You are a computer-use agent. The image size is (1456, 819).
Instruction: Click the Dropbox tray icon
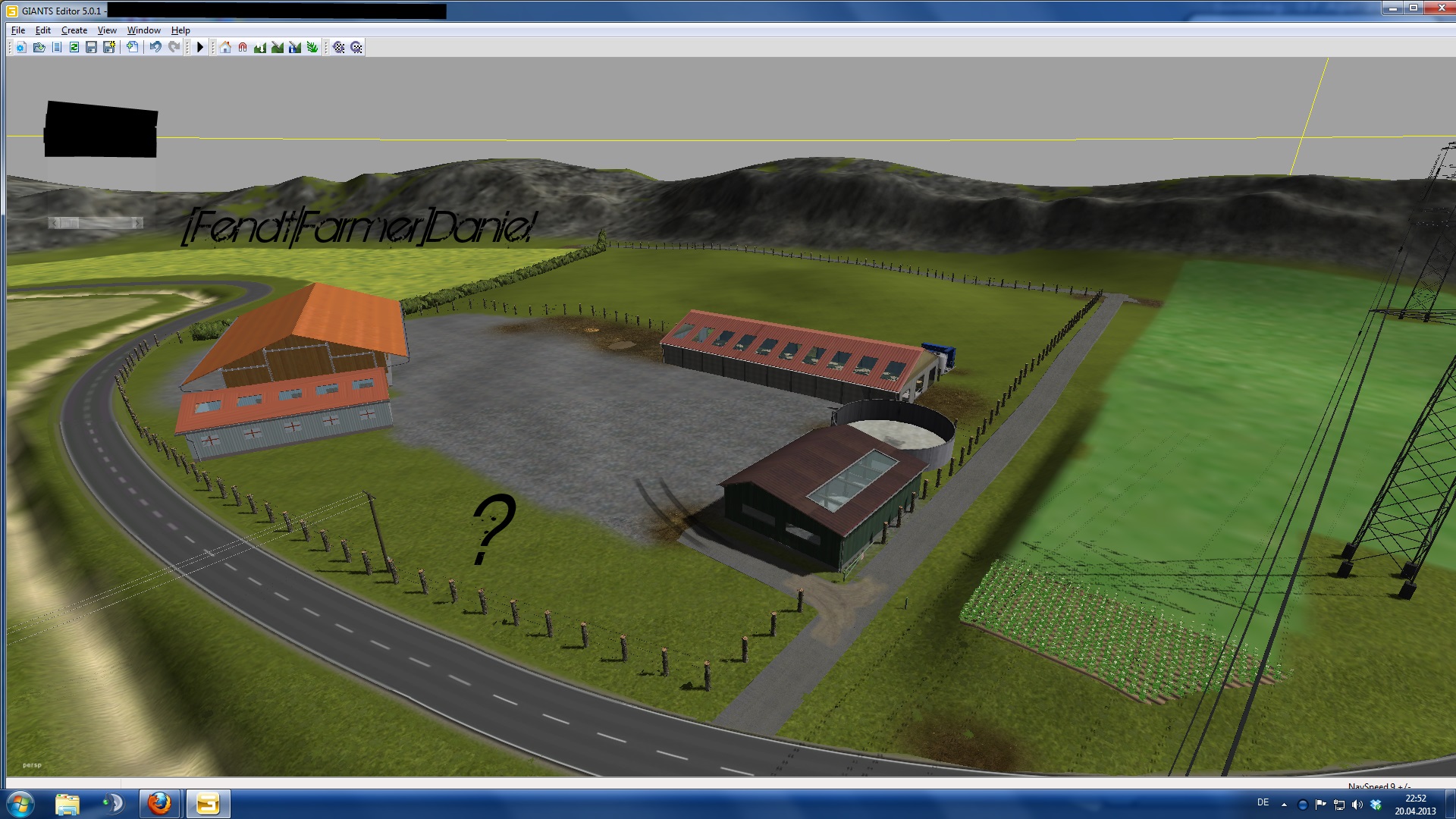1376,805
